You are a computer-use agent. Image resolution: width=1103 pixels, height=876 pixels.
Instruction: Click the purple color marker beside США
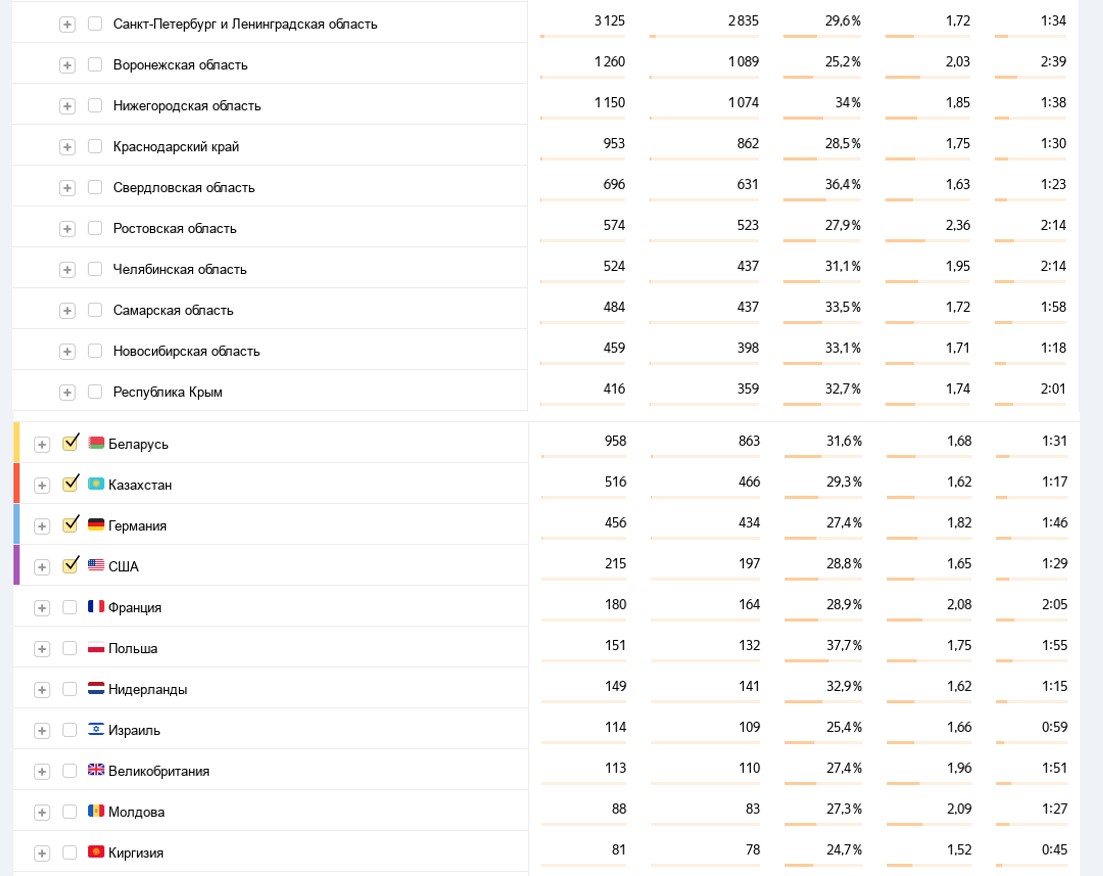16,565
